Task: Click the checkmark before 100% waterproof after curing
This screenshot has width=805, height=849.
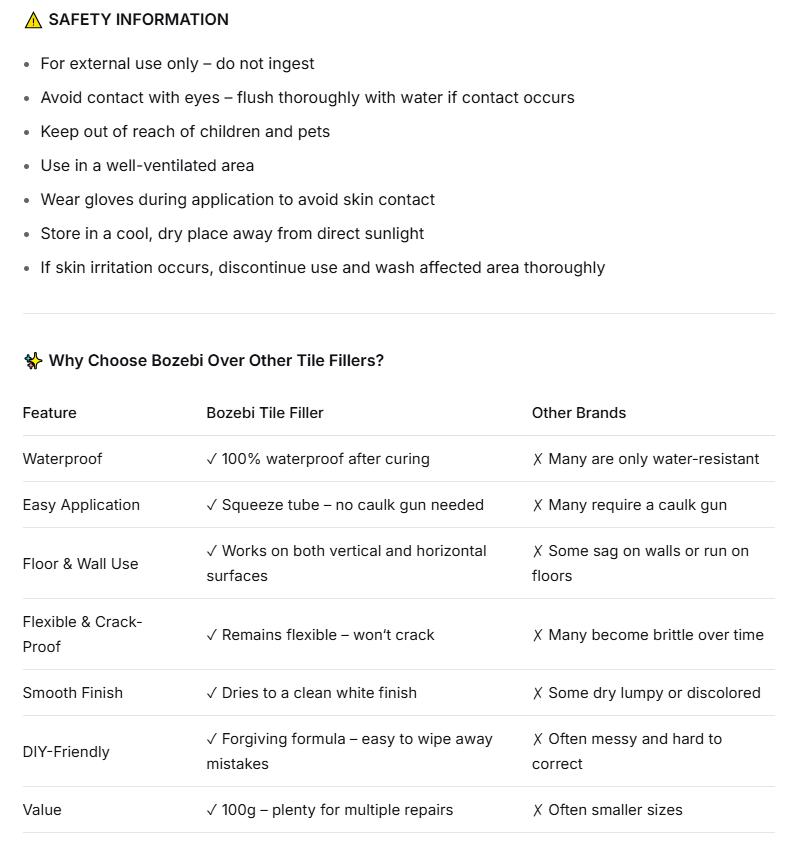Action: (212, 459)
